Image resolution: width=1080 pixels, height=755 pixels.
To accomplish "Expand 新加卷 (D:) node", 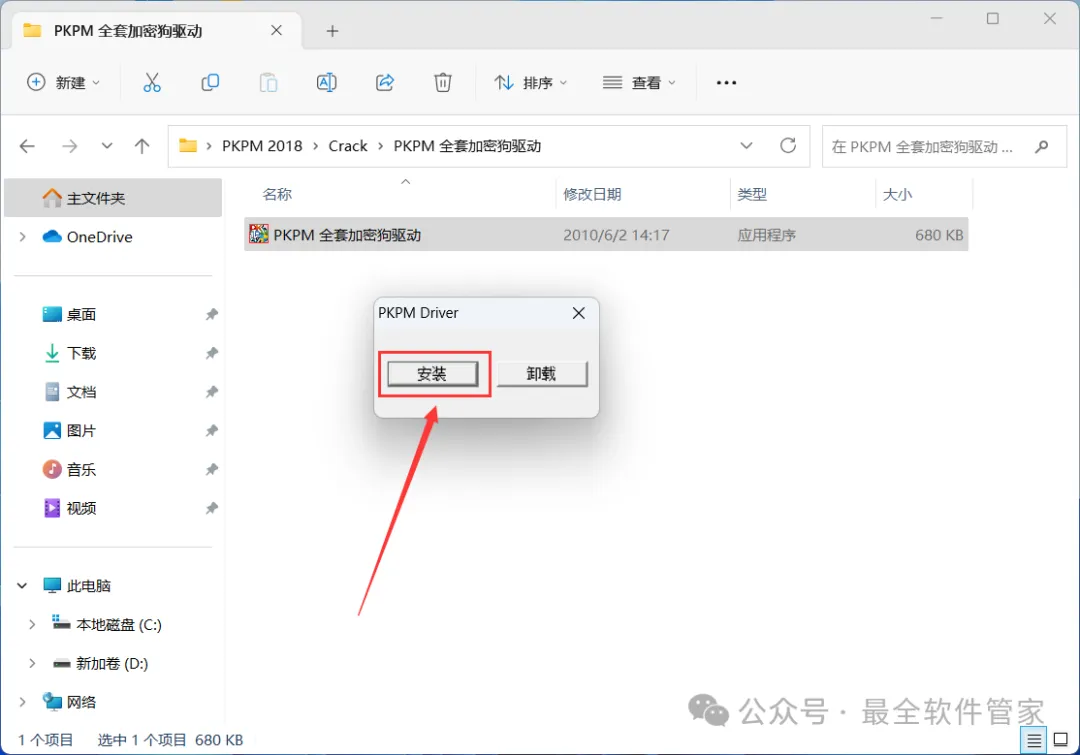I will pyautogui.click(x=32, y=663).
